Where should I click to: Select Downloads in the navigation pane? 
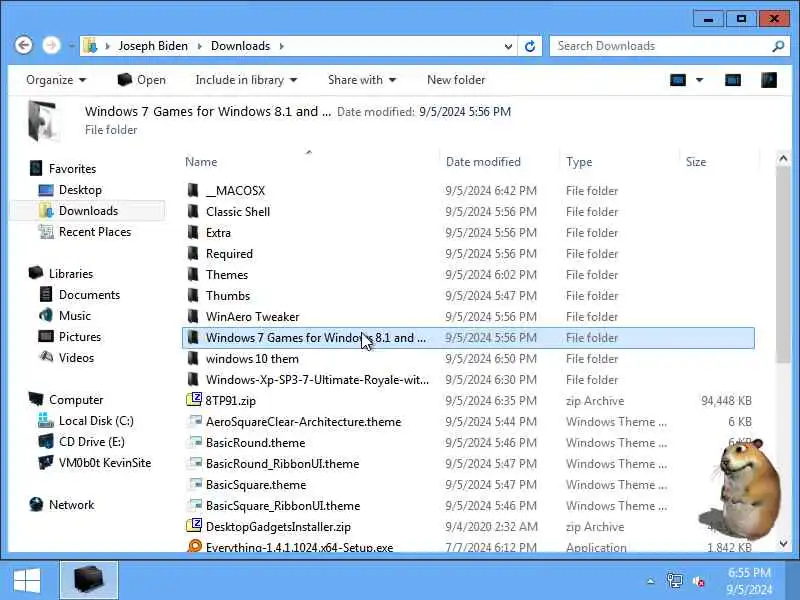coord(88,211)
